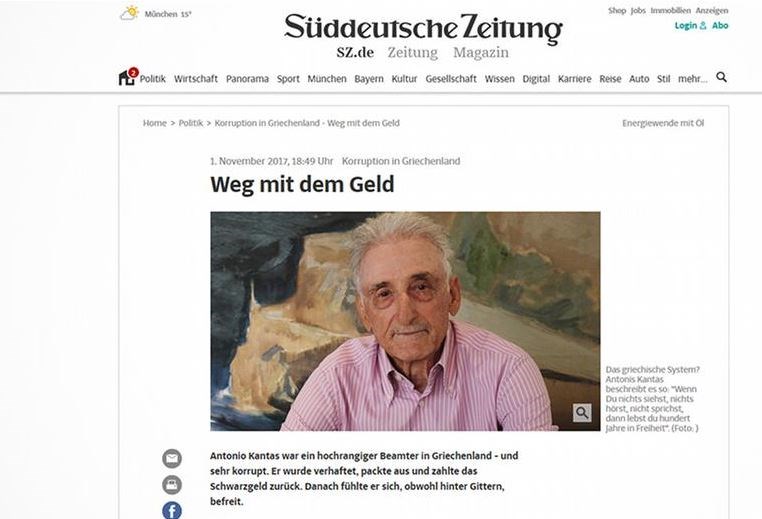Viewport: 762px width, 519px height.
Task: Click the Süddeutsche Zeitung logo
Action: coord(423,27)
